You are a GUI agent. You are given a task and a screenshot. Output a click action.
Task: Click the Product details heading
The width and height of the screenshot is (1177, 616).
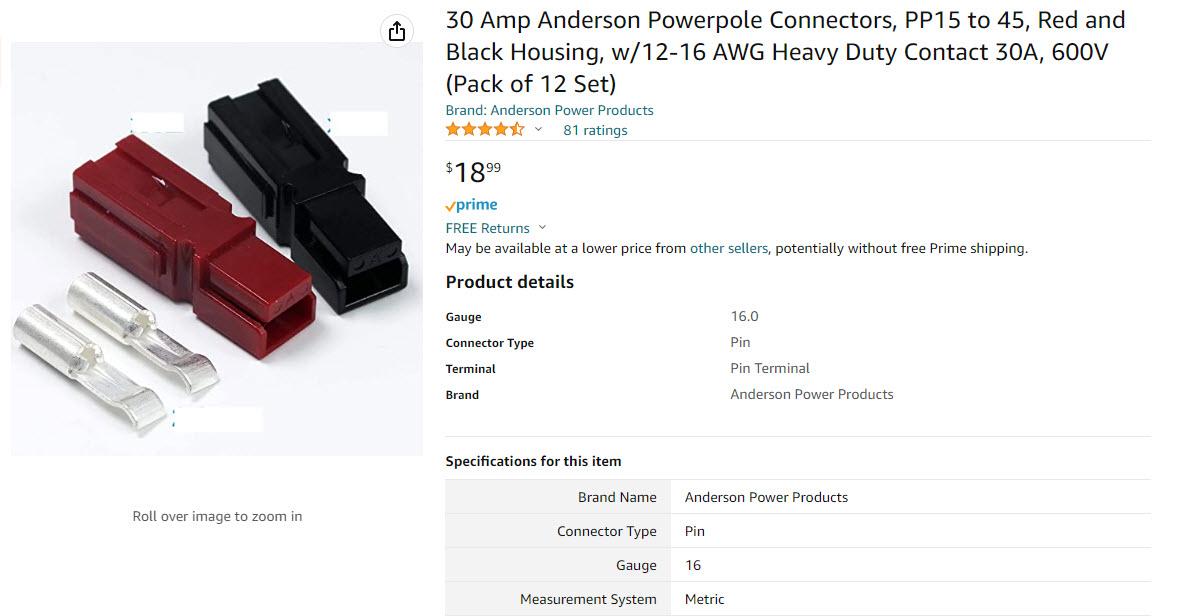pos(509,282)
